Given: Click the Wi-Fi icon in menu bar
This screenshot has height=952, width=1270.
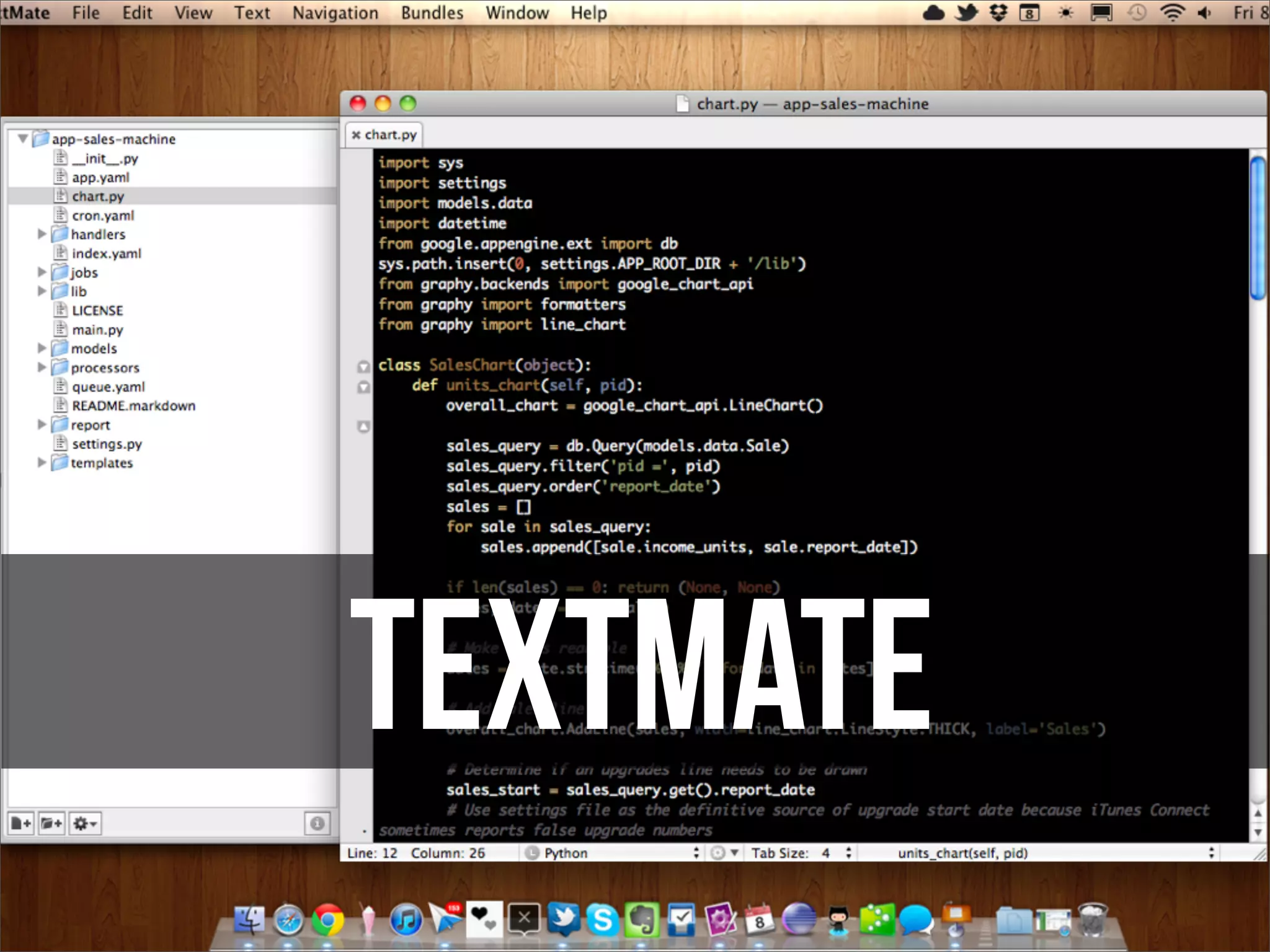Looking at the screenshot, I should [1172, 12].
